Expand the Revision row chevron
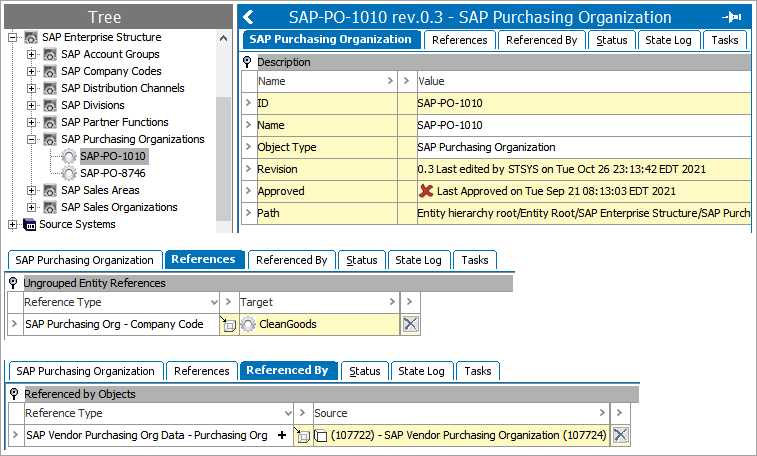Viewport: 757px width, 456px height. pyautogui.click(x=248, y=169)
